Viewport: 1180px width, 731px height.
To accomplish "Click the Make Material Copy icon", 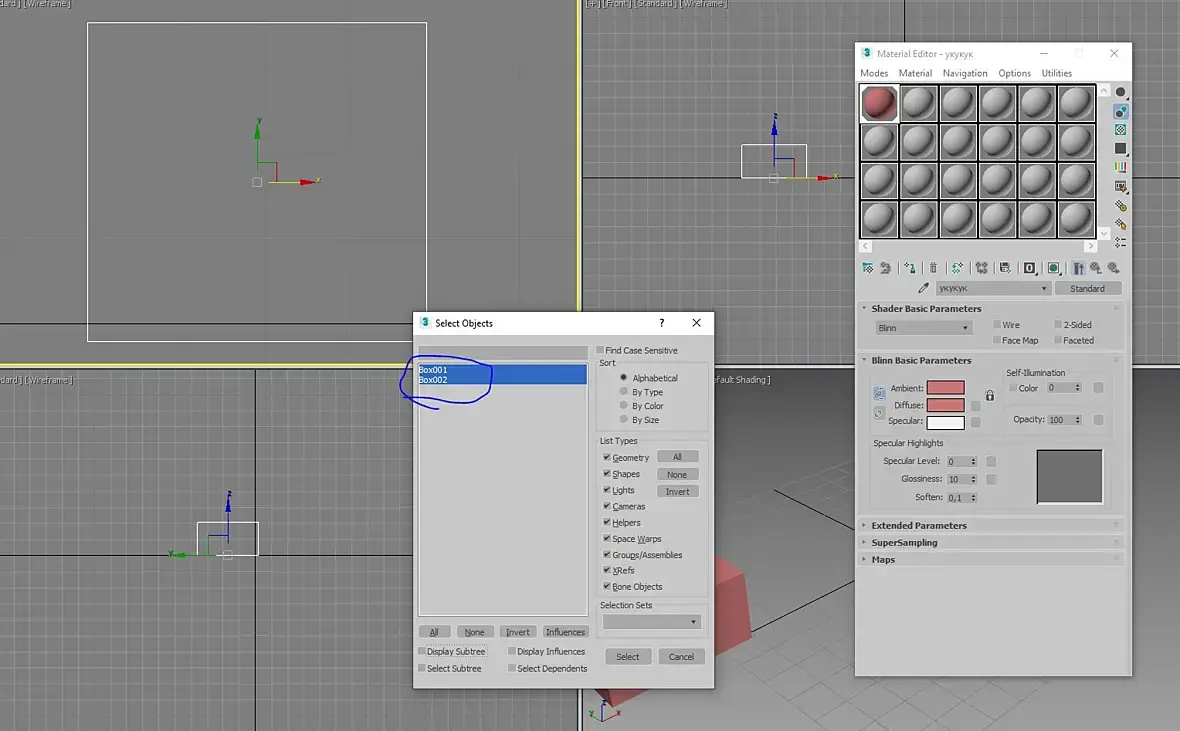I will pos(957,268).
